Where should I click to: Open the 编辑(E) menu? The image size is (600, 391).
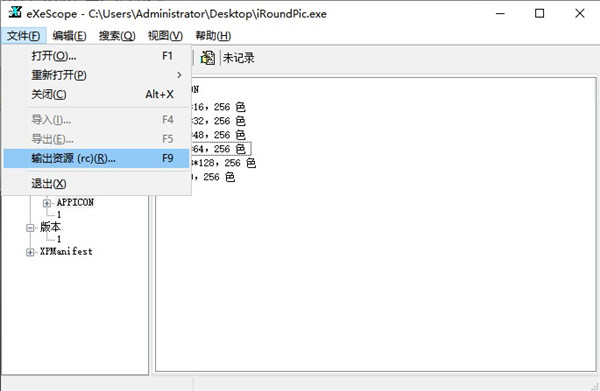tap(69, 36)
